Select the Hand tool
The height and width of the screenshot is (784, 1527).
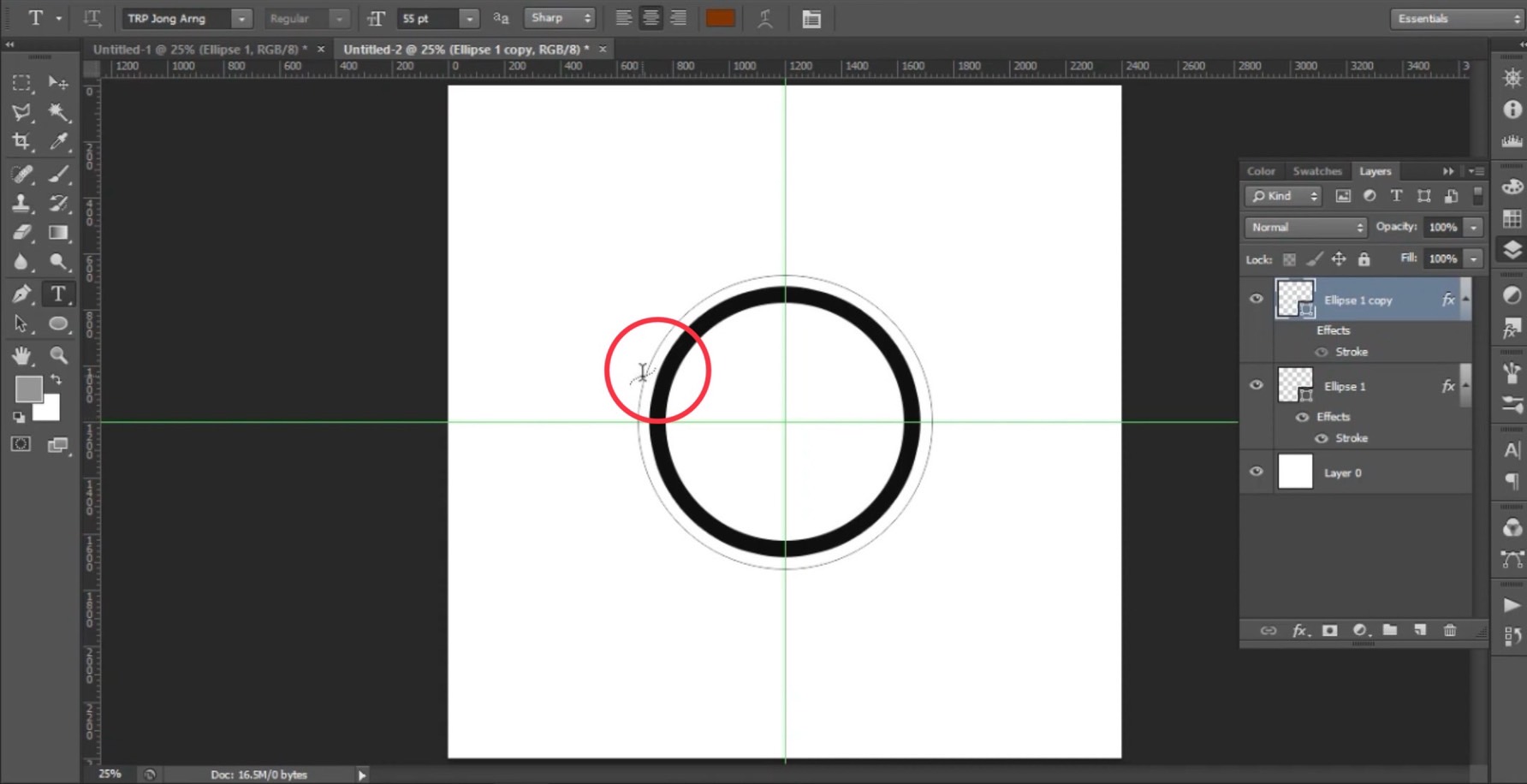point(21,355)
